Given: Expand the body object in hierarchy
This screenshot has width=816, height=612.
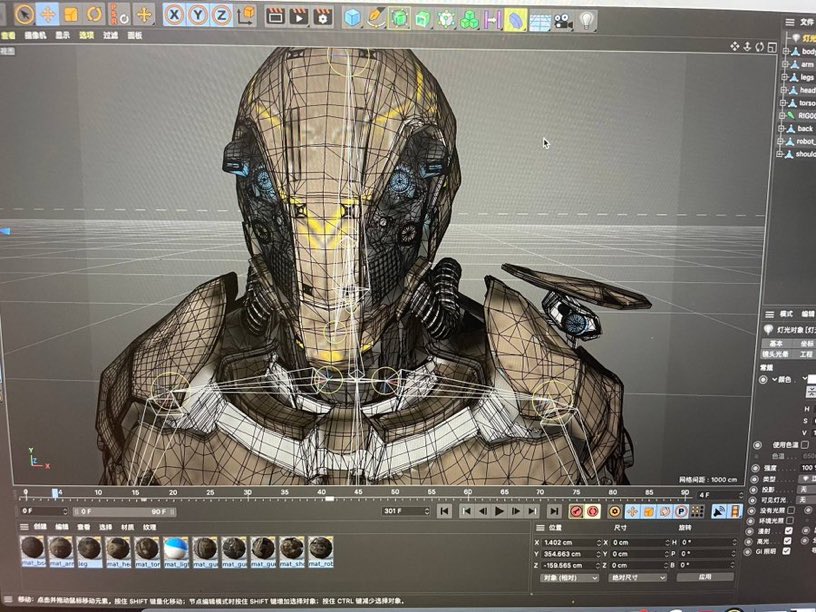Looking at the screenshot, I should (x=786, y=52).
